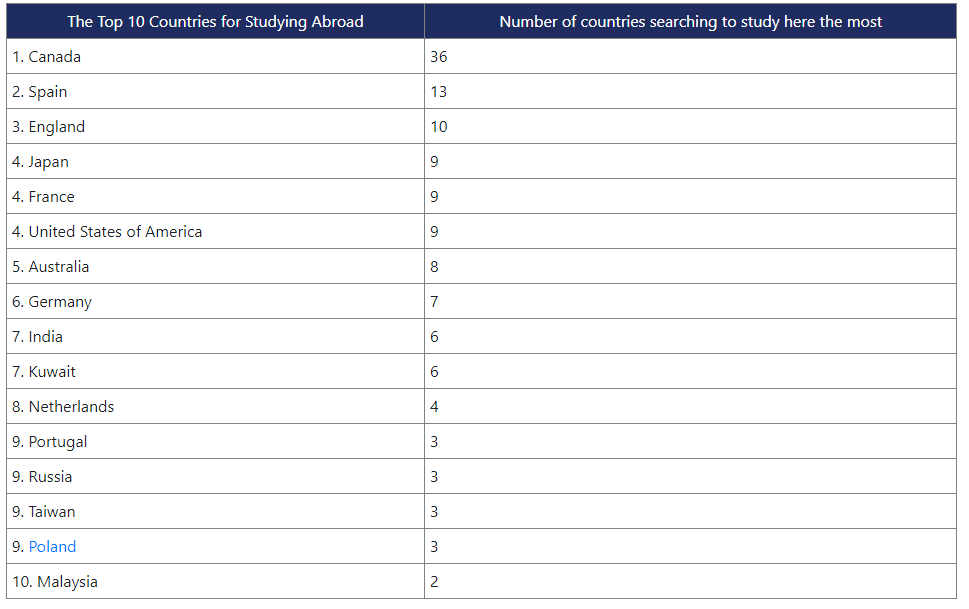
Task: Click the France row label
Action: click(x=43, y=197)
